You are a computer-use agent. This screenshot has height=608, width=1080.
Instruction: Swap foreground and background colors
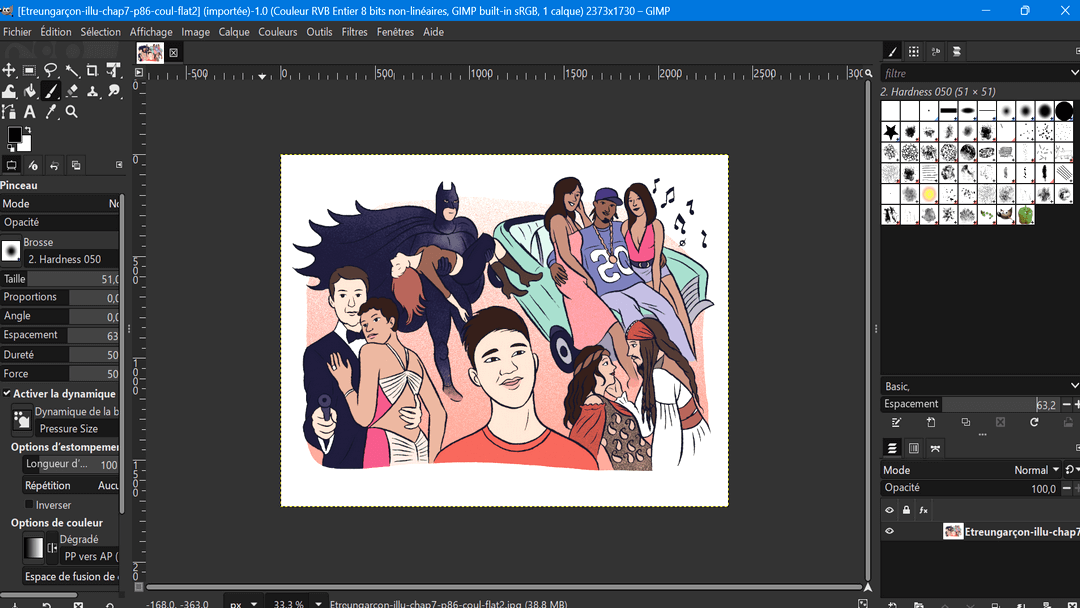pyautogui.click(x=28, y=130)
